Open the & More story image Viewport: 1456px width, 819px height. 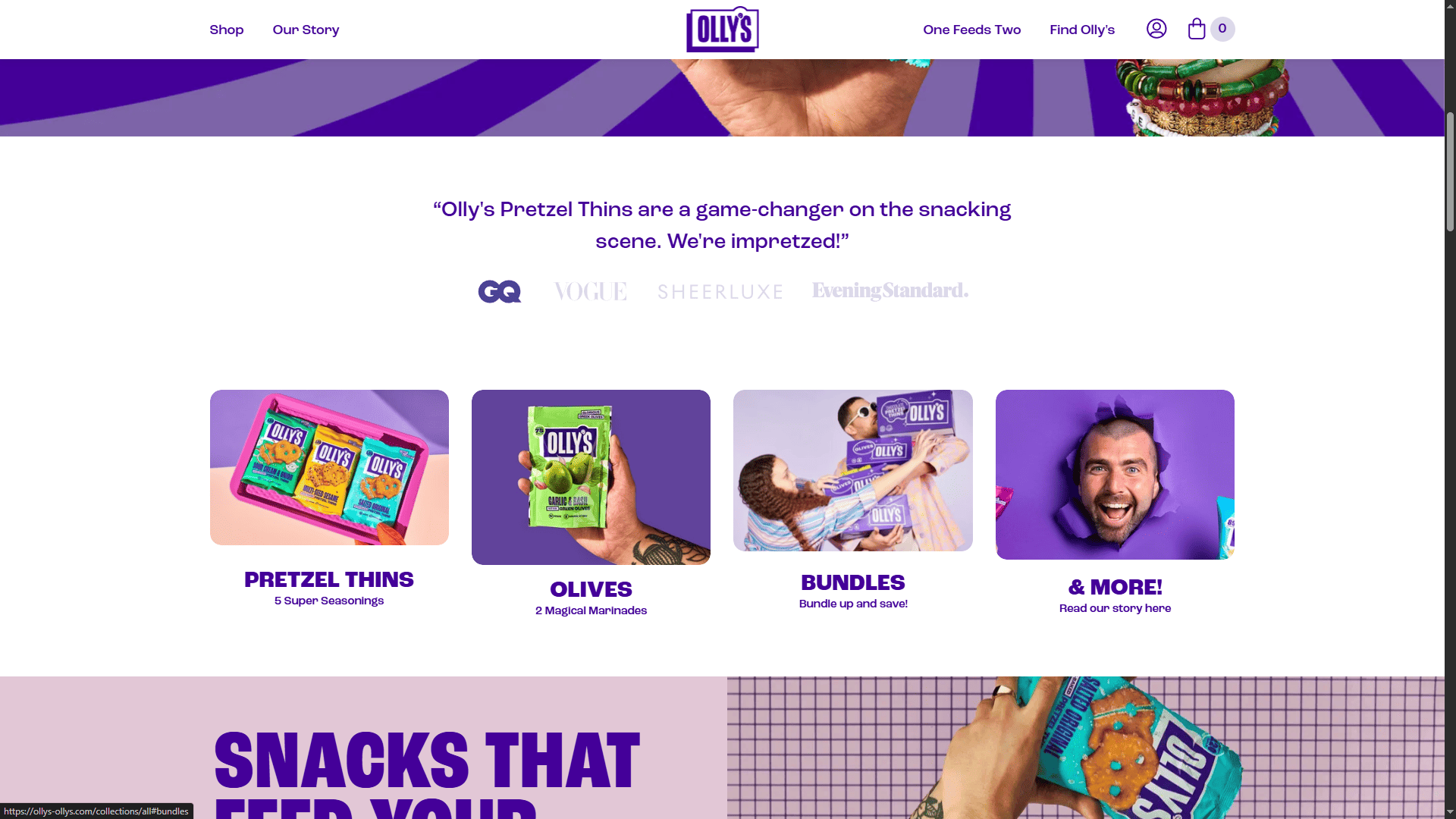click(x=1115, y=475)
